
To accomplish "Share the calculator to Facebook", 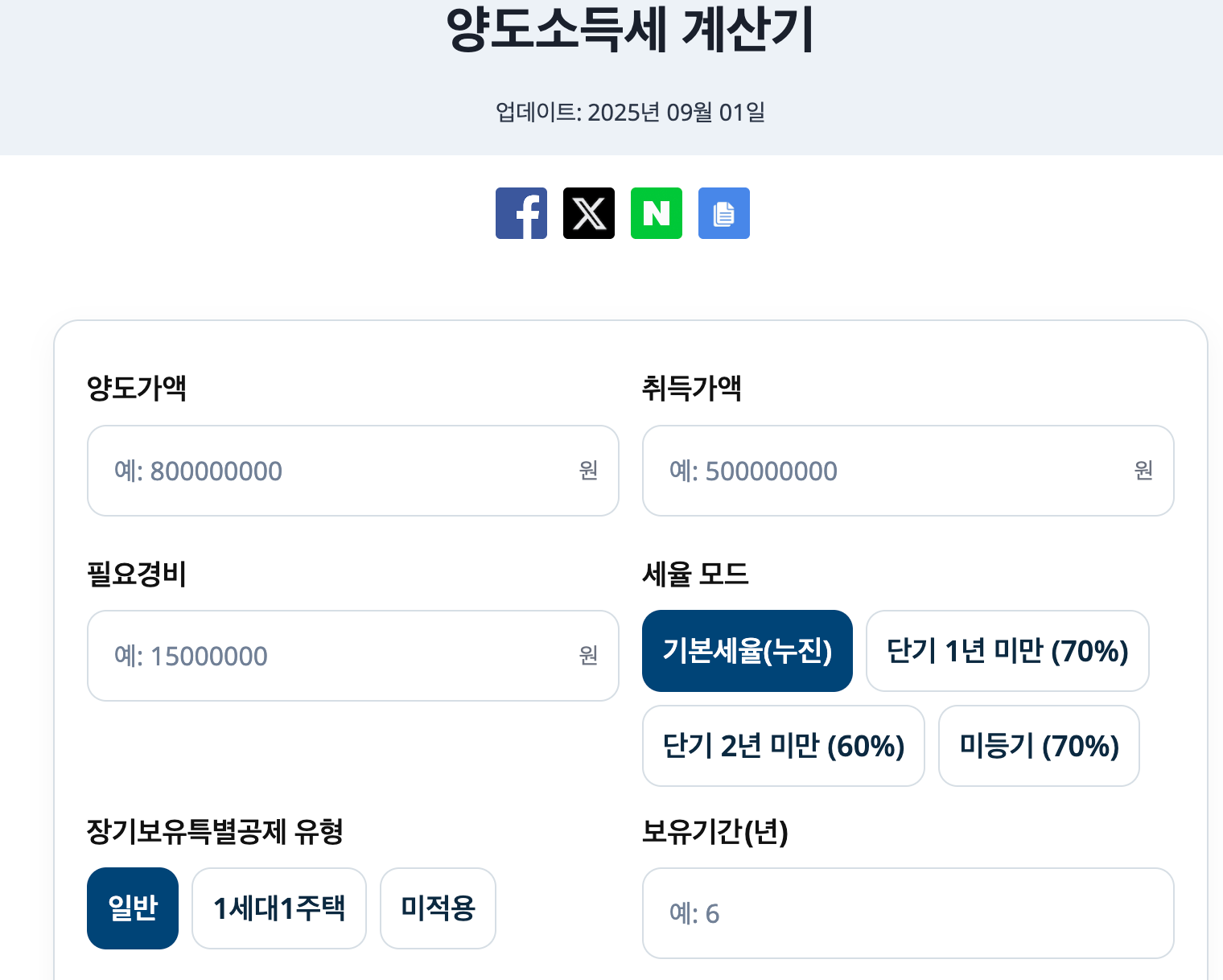I will (x=521, y=213).
